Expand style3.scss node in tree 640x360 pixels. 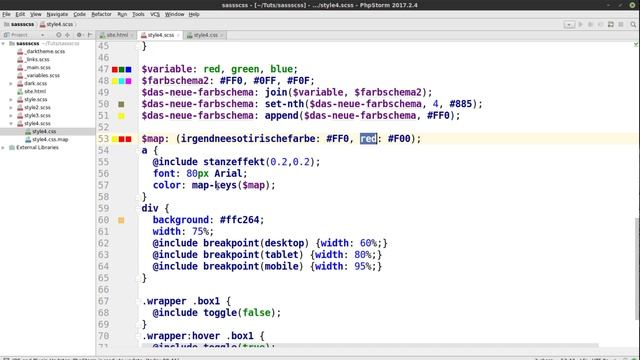coord(11,116)
